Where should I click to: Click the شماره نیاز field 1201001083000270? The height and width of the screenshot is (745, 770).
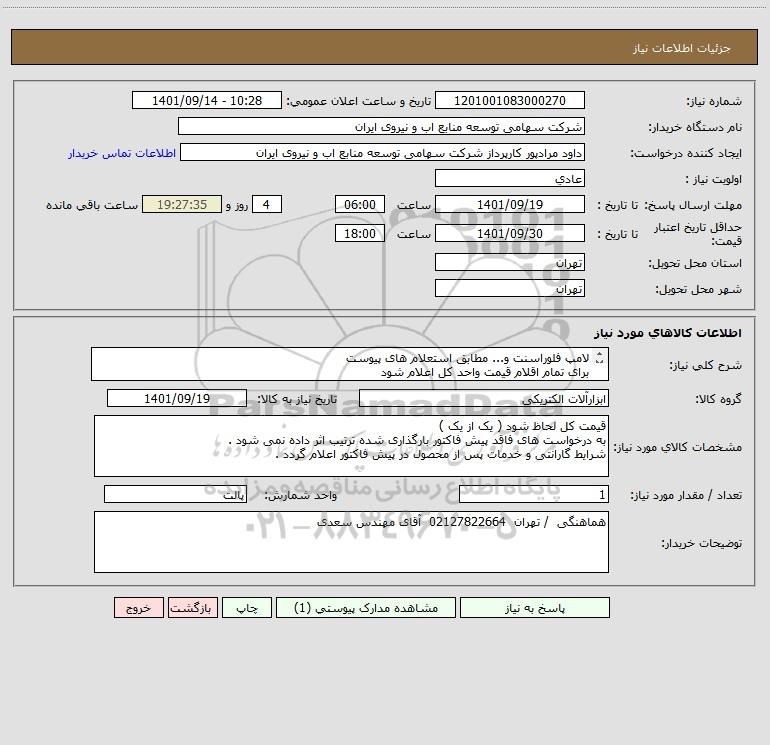click(510, 100)
